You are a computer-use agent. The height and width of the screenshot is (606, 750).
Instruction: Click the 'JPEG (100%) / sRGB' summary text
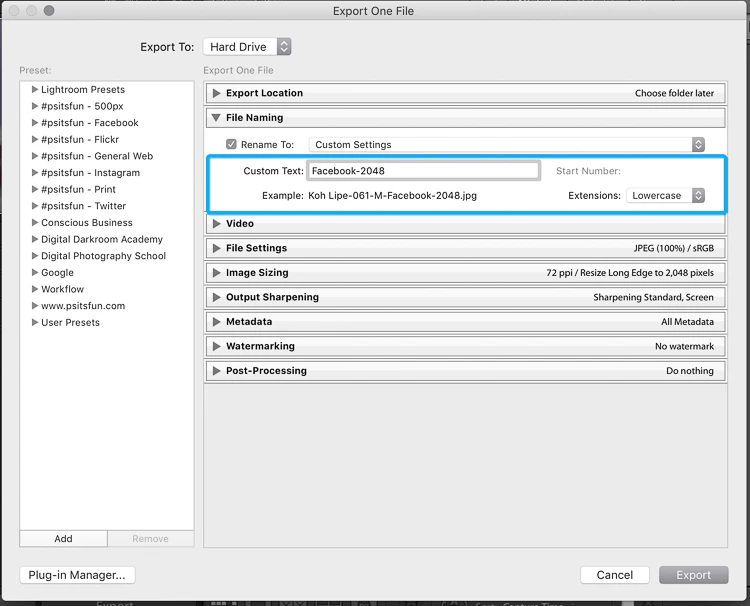click(674, 248)
